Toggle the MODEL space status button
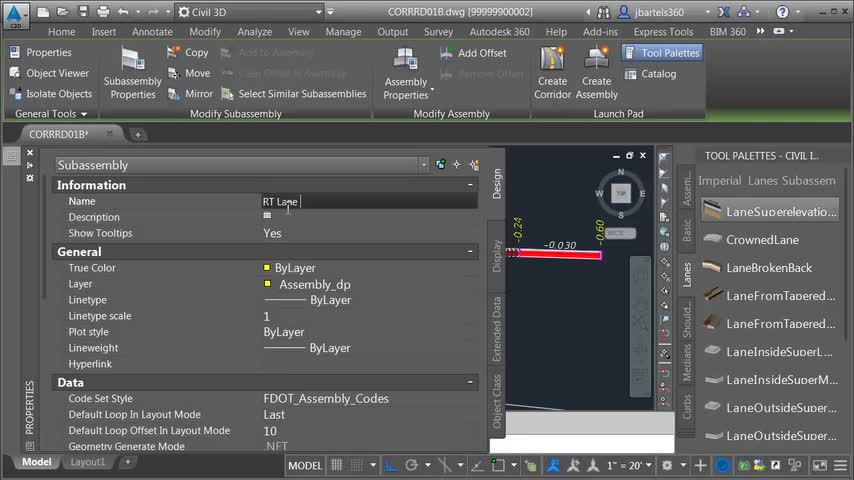Screen dimensions: 854x480 click(x=305, y=465)
